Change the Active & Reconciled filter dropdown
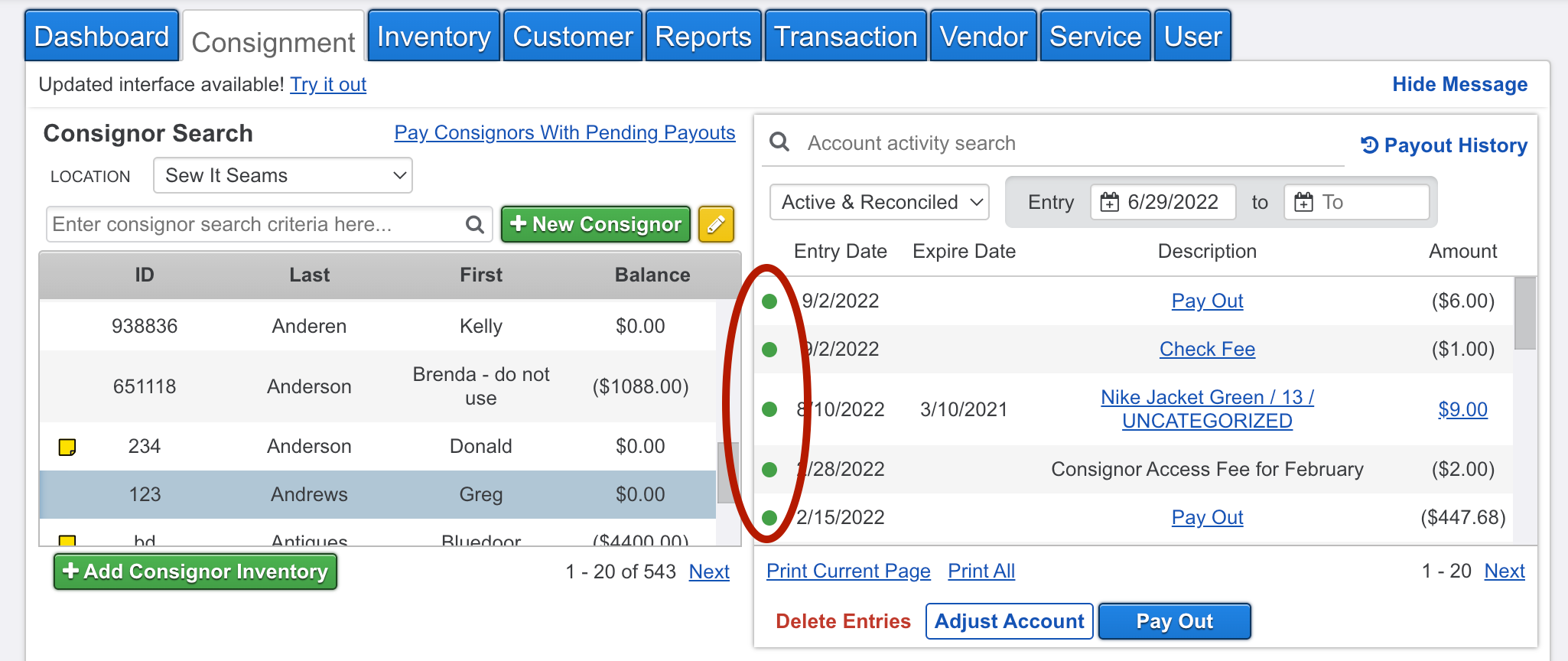Viewport: 1568px width, 661px height. (878, 202)
